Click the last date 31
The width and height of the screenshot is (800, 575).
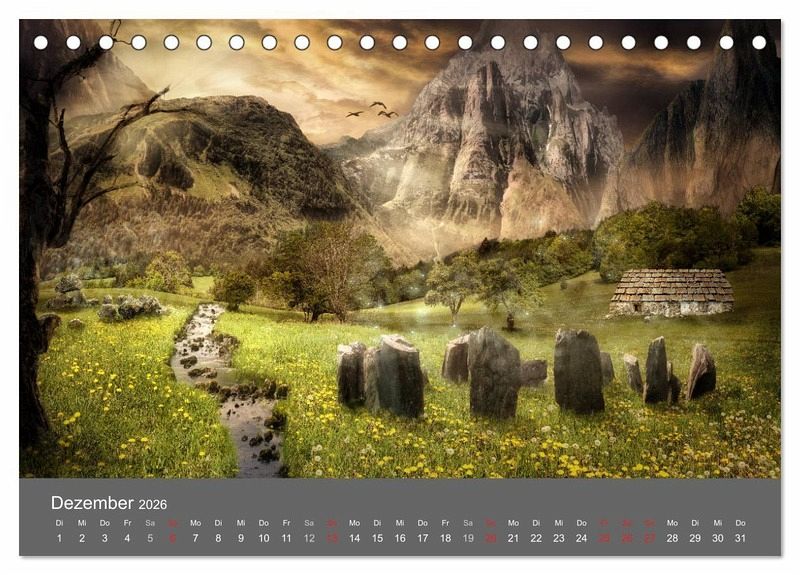740,538
